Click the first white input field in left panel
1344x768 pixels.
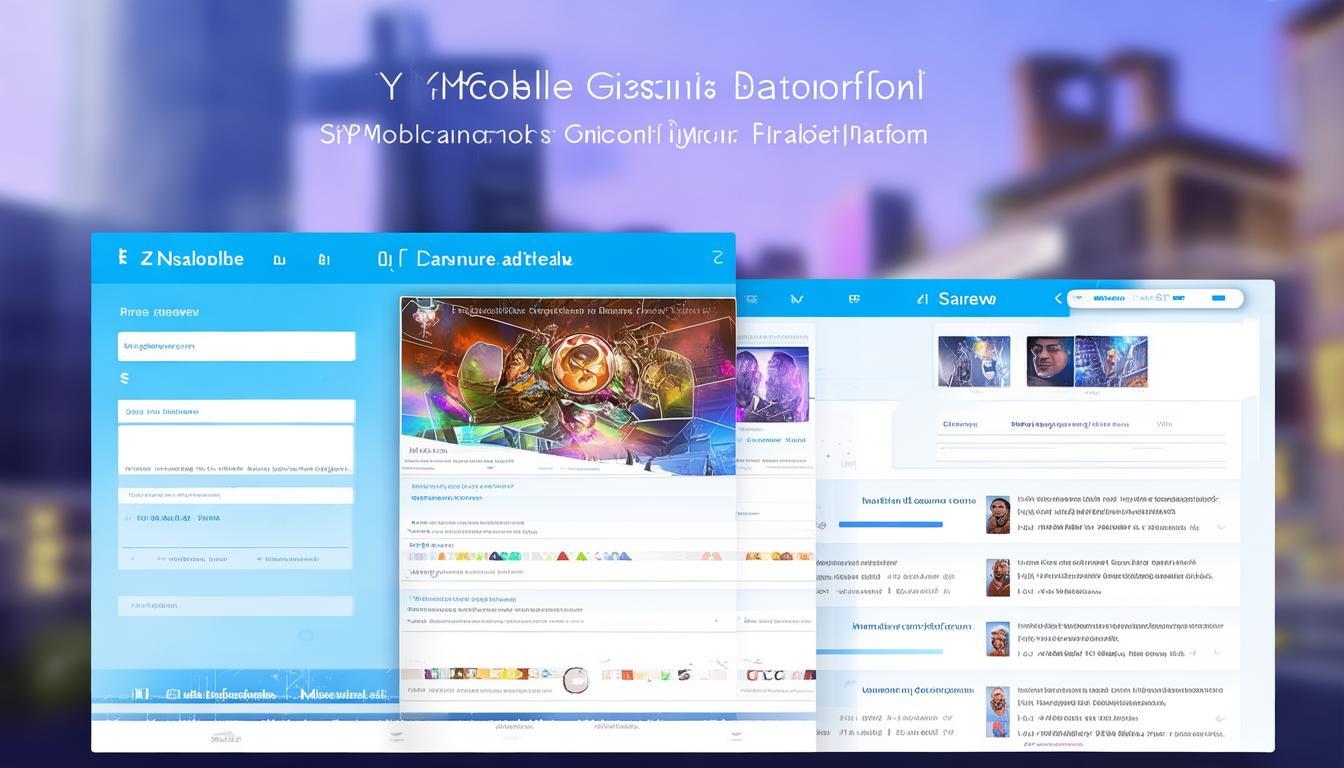coord(236,346)
